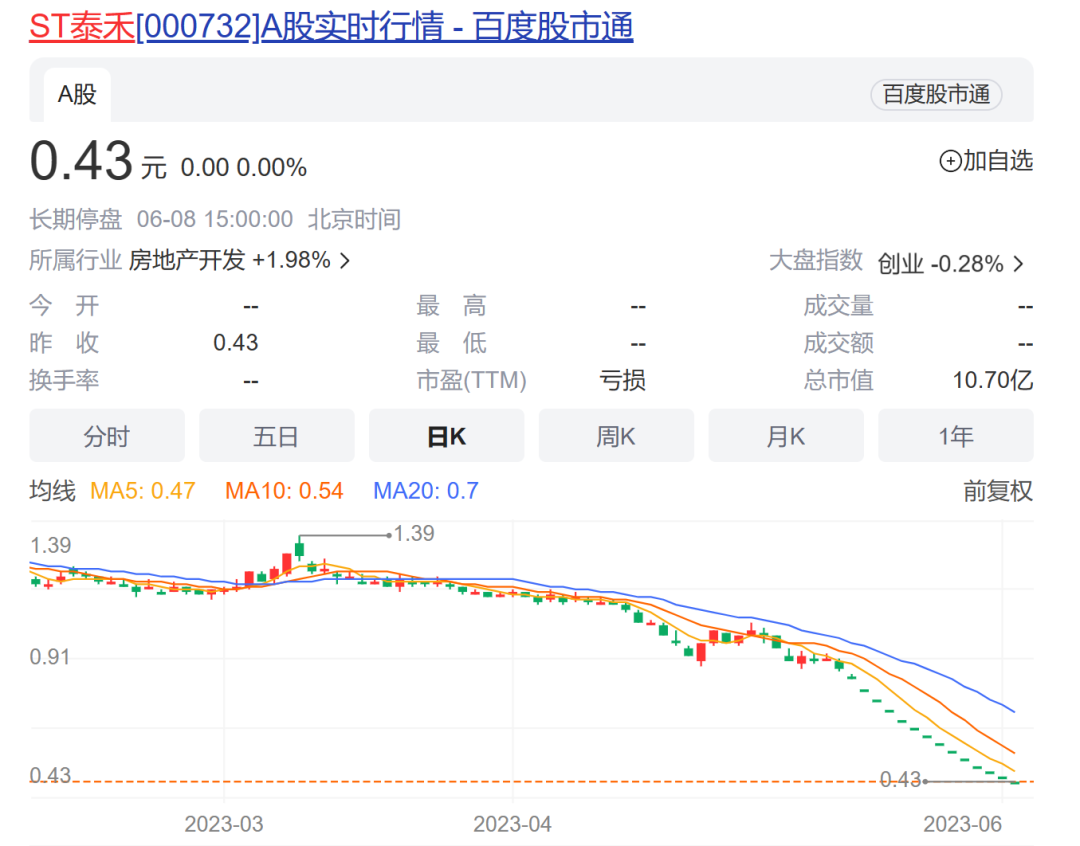Switch to 周K chart tab
The image size is (1080, 846).
click(616, 436)
